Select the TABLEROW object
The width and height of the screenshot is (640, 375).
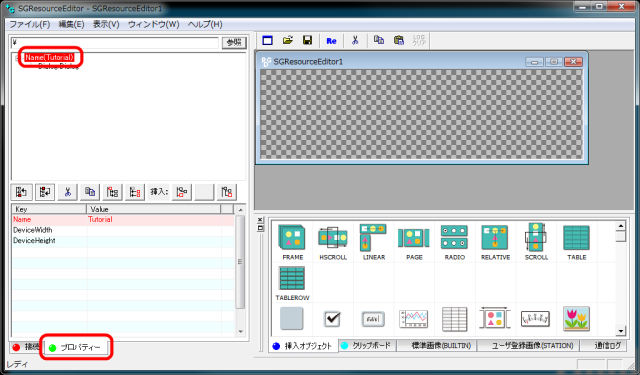[292, 283]
